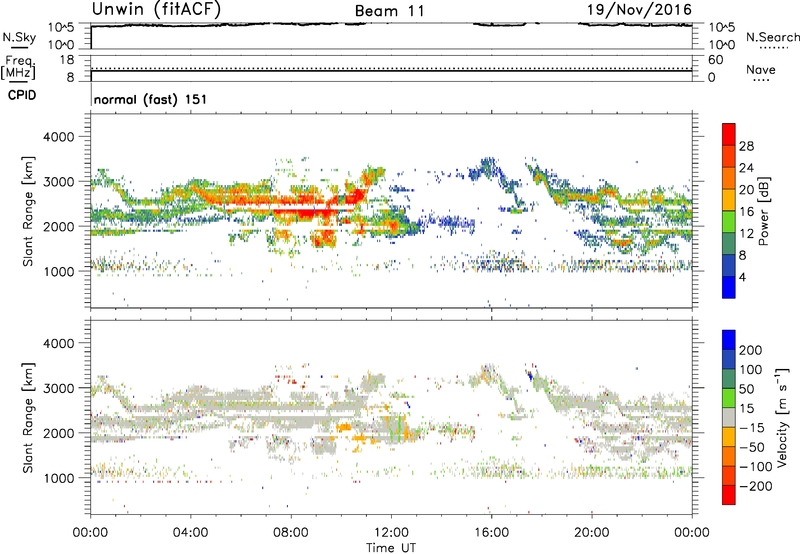Image resolution: width=800 pixels, height=554 pixels.
Task: Click the rightmost 00:00 time tick label
Action: coord(692,533)
